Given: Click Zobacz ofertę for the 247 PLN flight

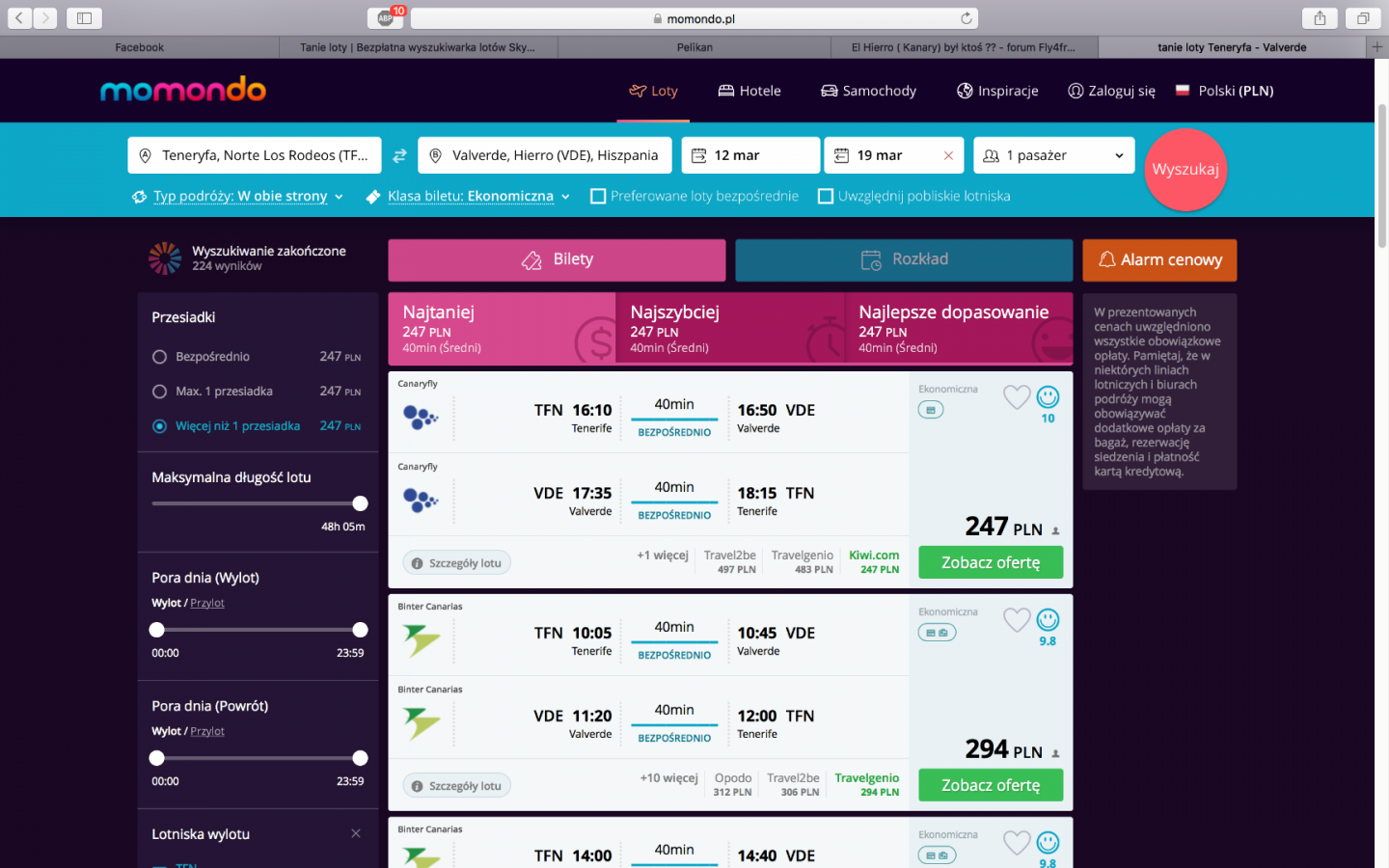Looking at the screenshot, I should 991,562.
